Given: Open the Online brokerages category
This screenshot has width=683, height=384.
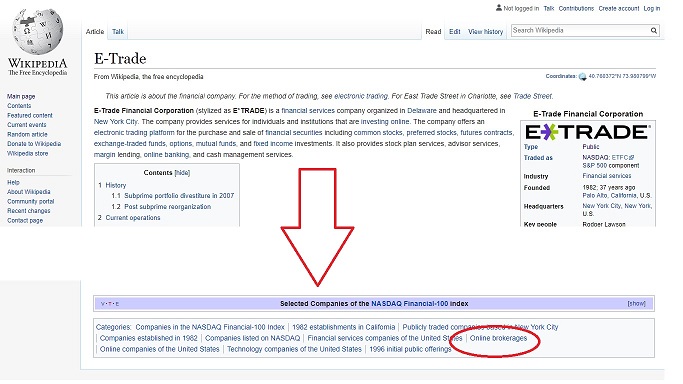Looking at the screenshot, I should [x=498, y=338].
